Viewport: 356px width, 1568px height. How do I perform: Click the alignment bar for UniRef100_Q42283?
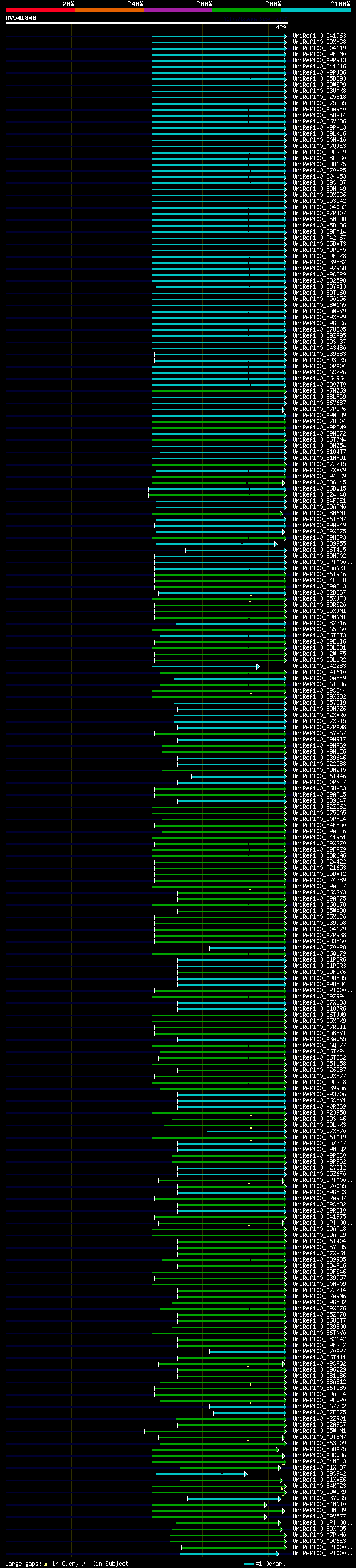click(206, 666)
